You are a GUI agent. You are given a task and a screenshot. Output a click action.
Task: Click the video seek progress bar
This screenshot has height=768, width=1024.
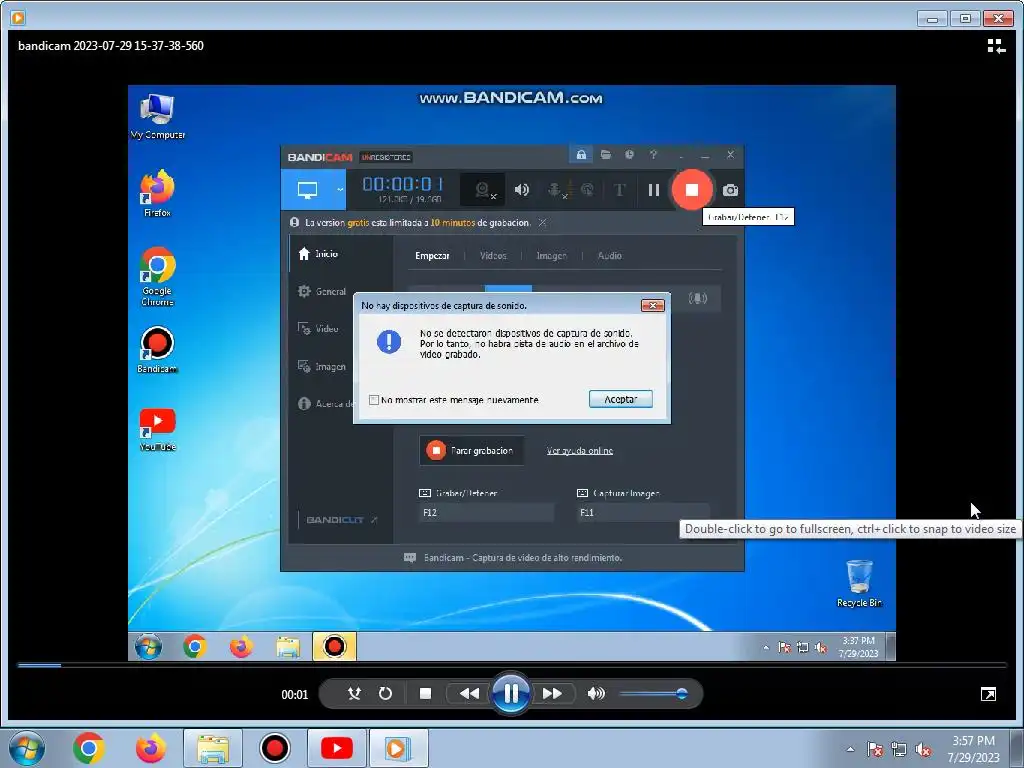click(512, 665)
